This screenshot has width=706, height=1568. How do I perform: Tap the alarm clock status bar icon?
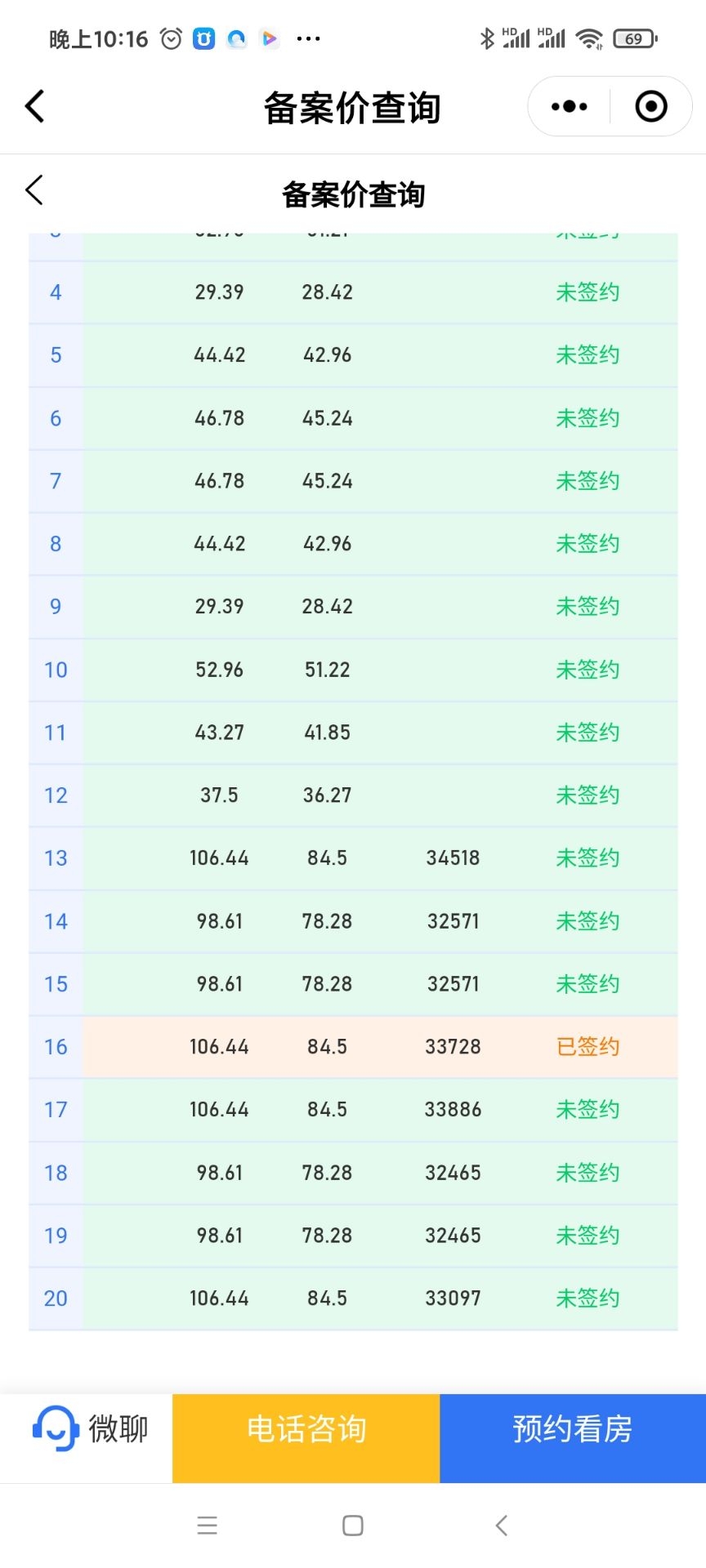tap(171, 38)
